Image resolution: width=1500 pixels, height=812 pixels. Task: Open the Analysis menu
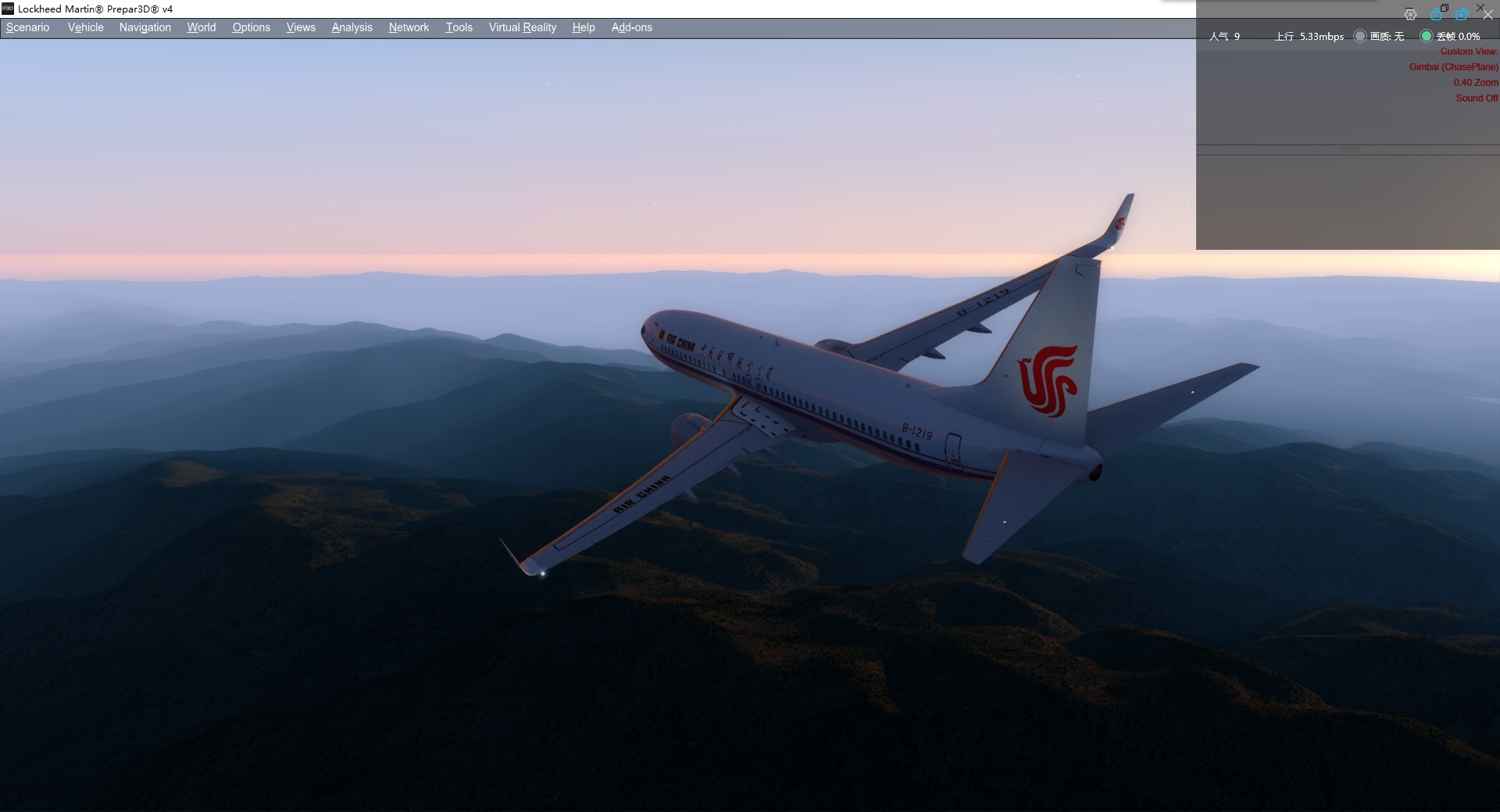[352, 27]
